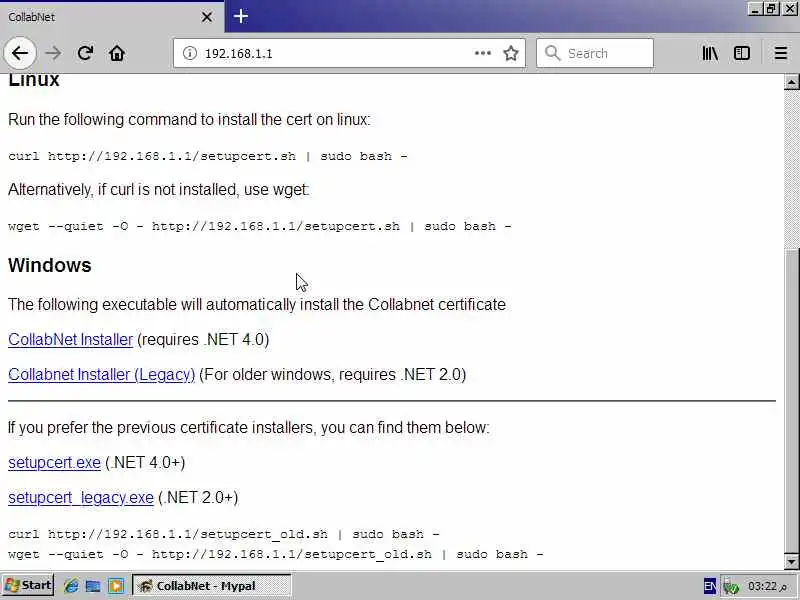Open the hamburger application menu
Image resolution: width=800 pixels, height=600 pixels.
[781, 53]
